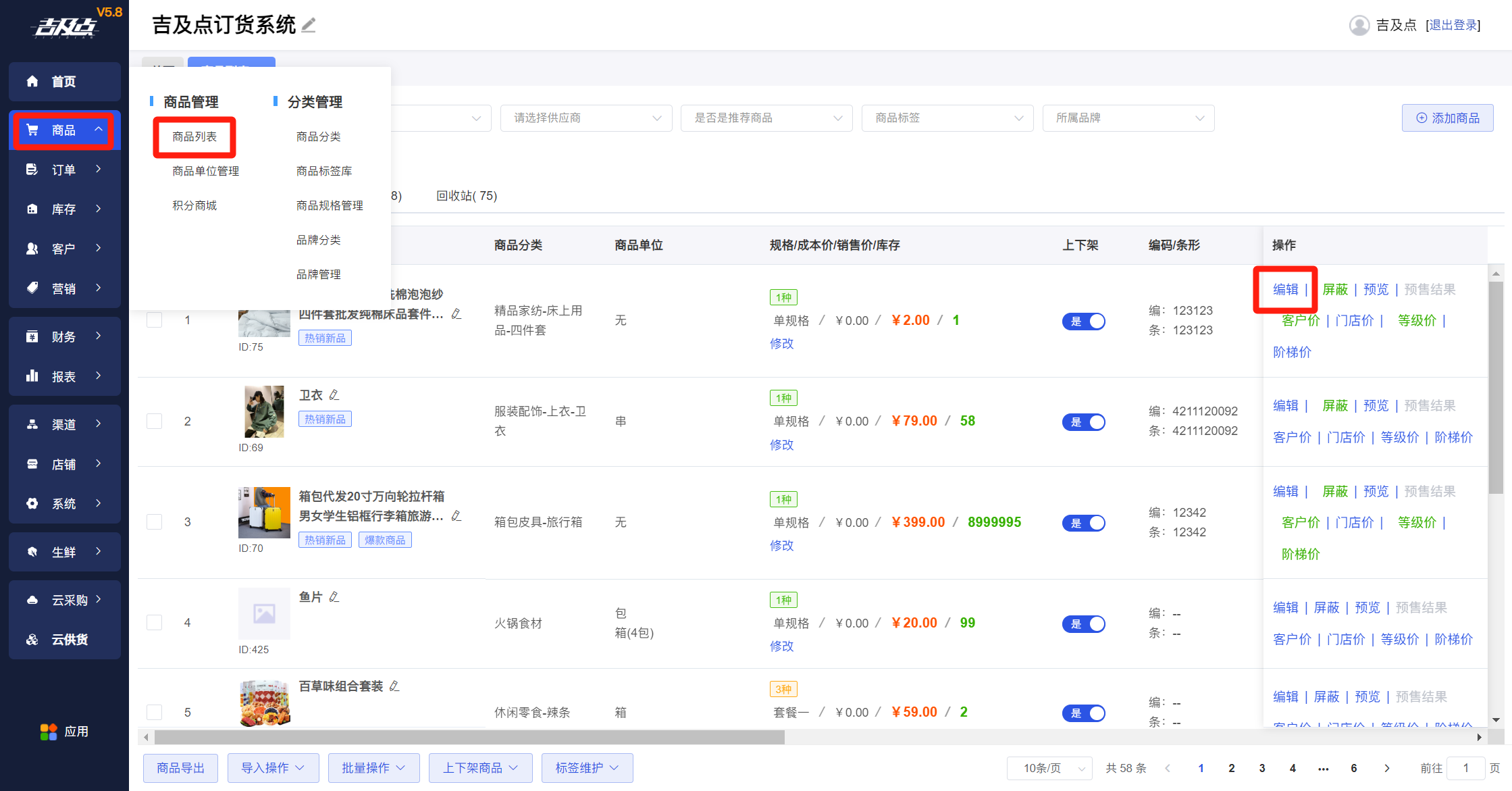Switch to the 回收站 tab

pyautogui.click(x=466, y=196)
